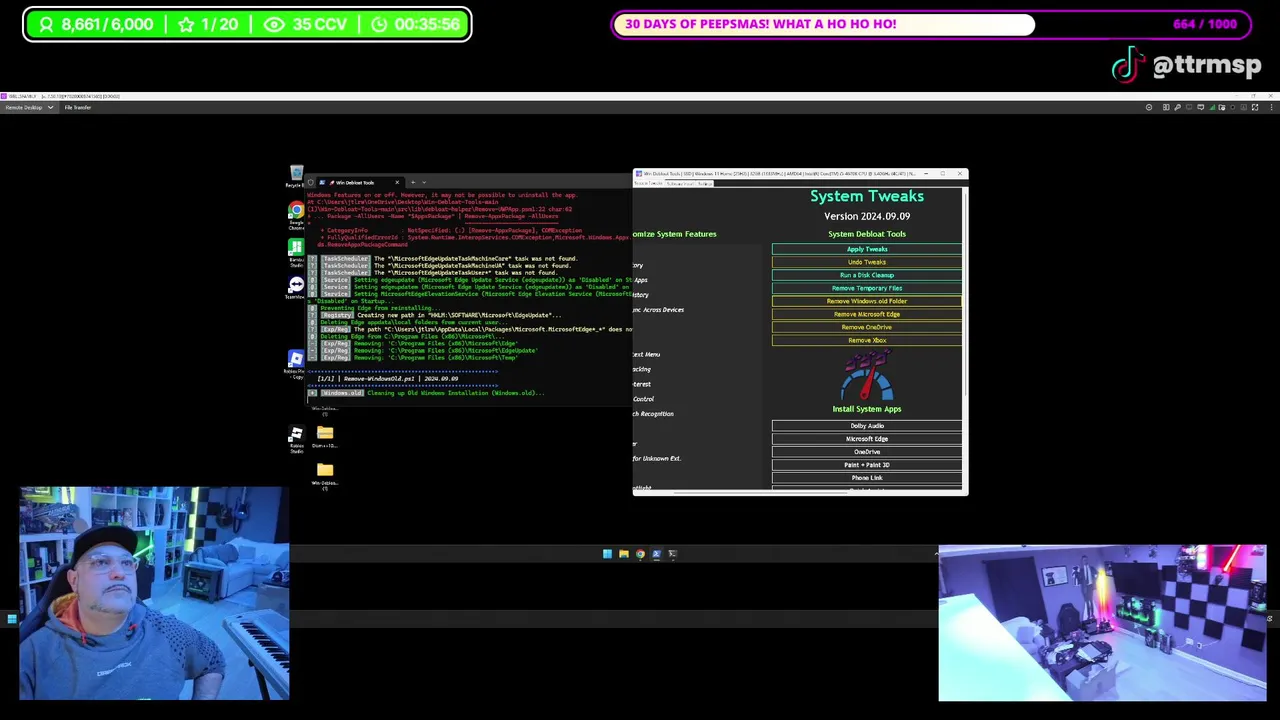Install Phone Link app
The height and width of the screenshot is (720, 1280).
(867, 478)
